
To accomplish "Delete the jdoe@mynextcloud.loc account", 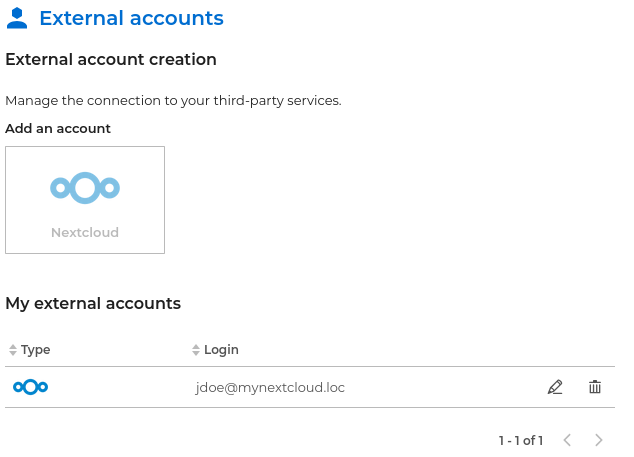I will click(595, 387).
